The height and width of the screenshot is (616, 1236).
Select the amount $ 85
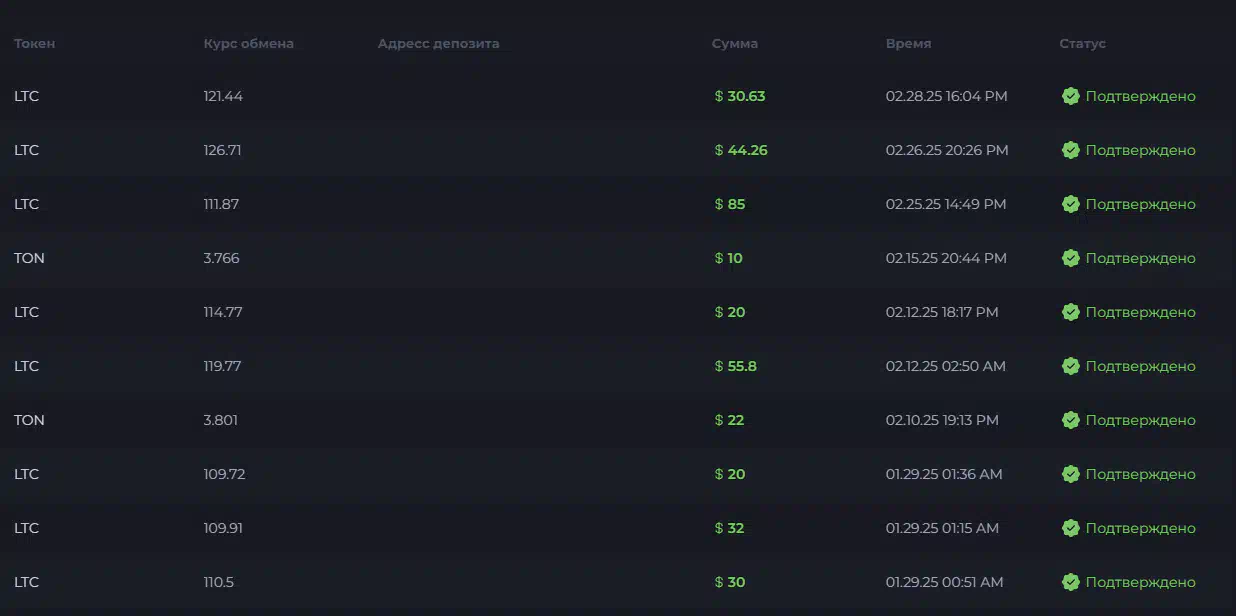730,204
